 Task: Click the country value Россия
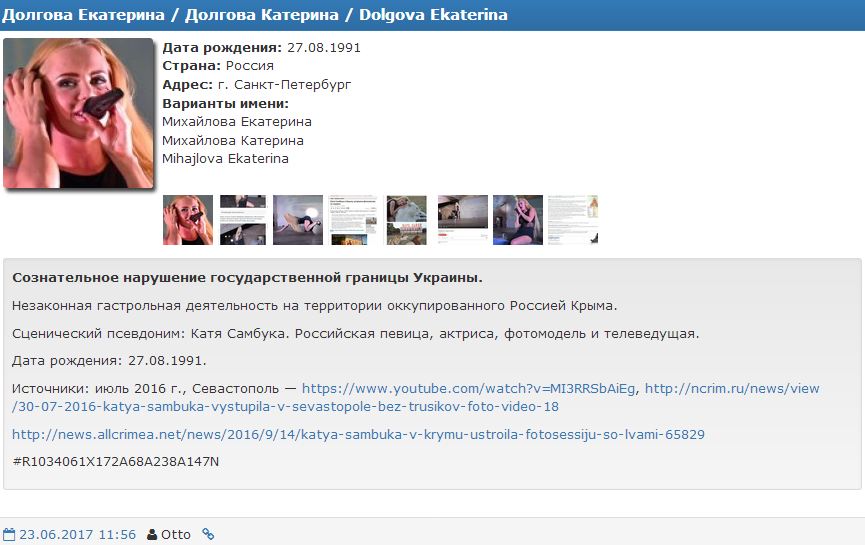click(x=250, y=66)
